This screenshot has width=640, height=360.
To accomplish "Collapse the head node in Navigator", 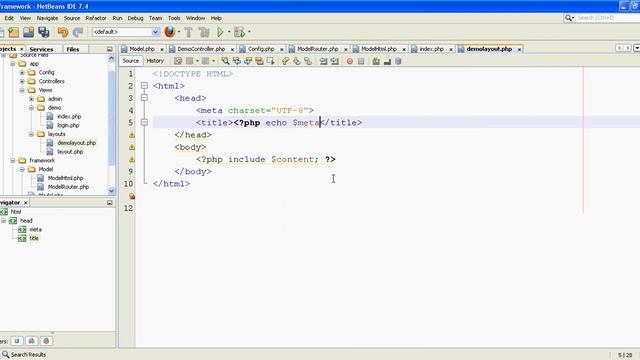I will click(x=4, y=221).
